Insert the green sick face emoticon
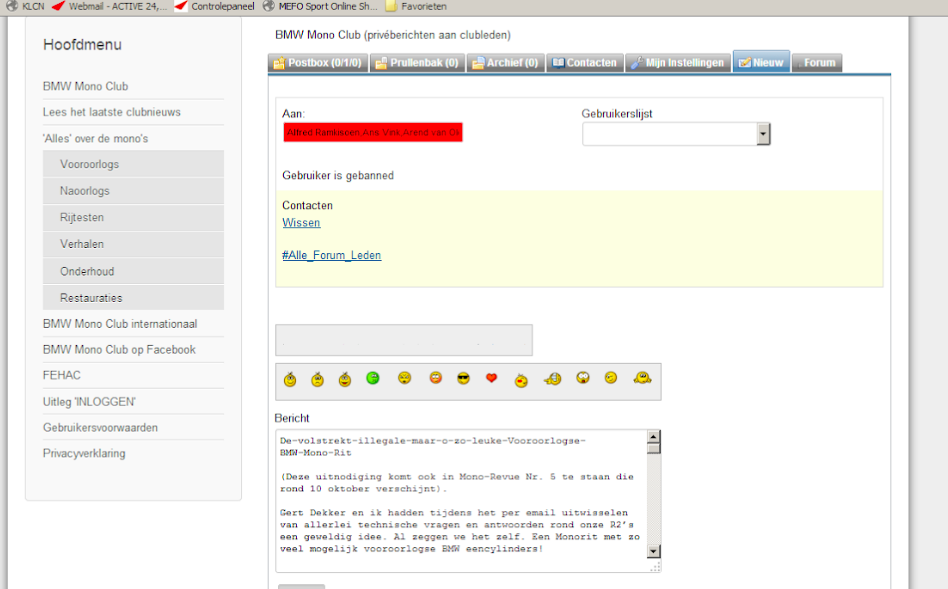 (373, 378)
